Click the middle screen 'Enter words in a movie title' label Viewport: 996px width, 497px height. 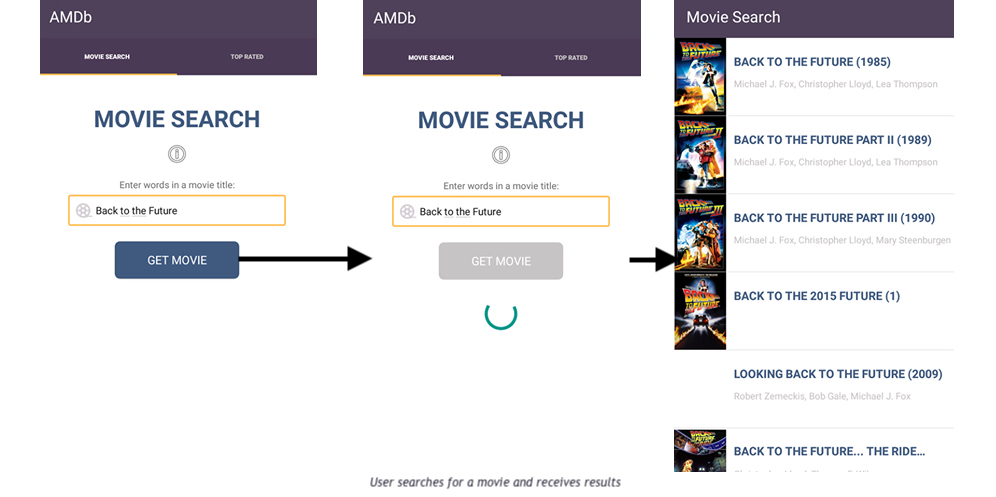click(x=501, y=187)
